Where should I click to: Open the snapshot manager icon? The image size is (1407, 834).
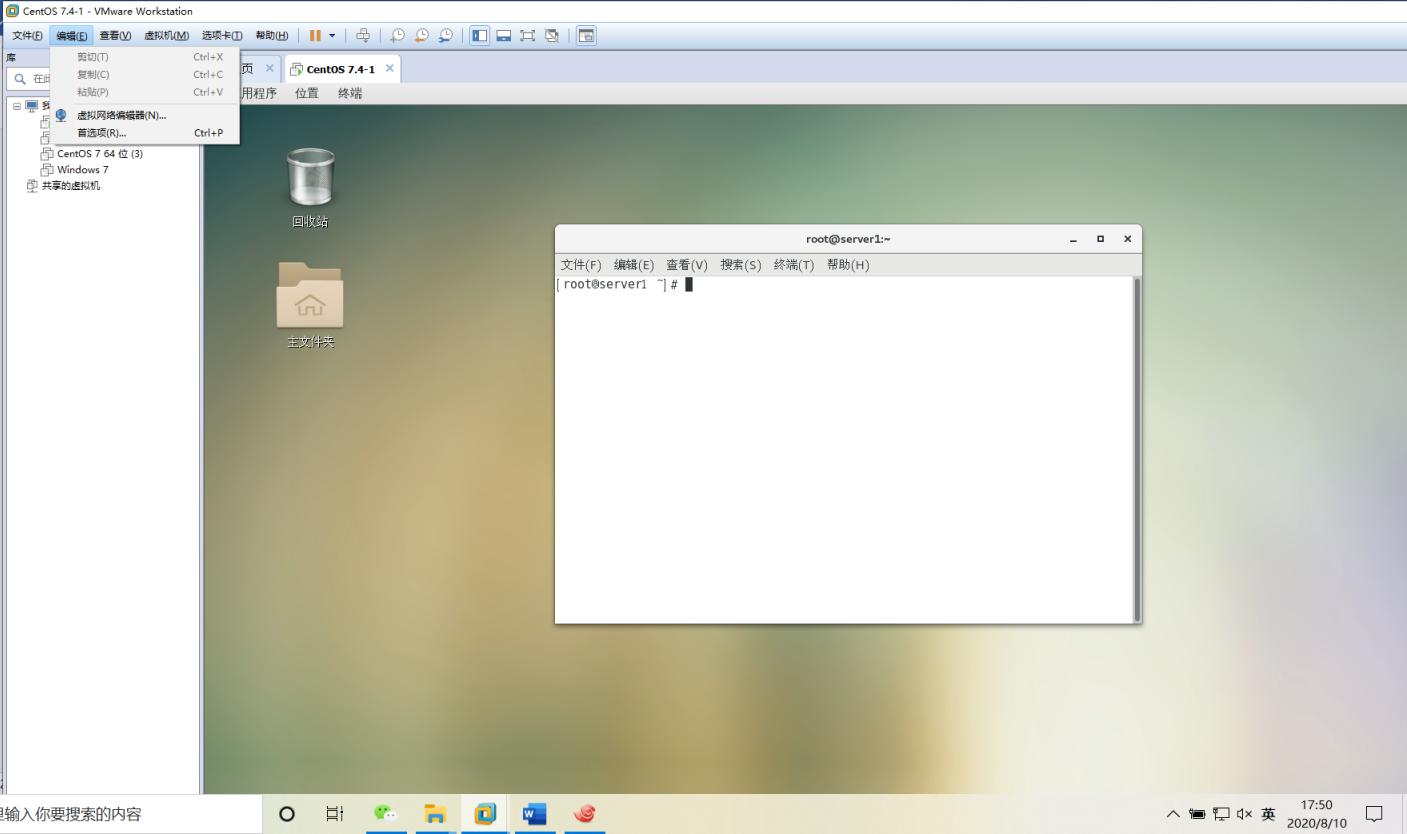pyautogui.click(x=445, y=36)
